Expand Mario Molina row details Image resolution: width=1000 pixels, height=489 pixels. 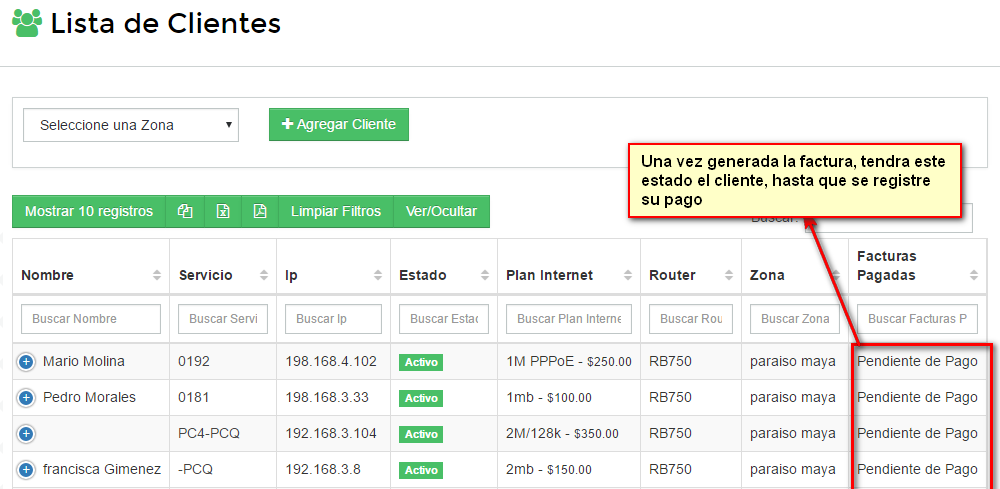(x=26, y=362)
